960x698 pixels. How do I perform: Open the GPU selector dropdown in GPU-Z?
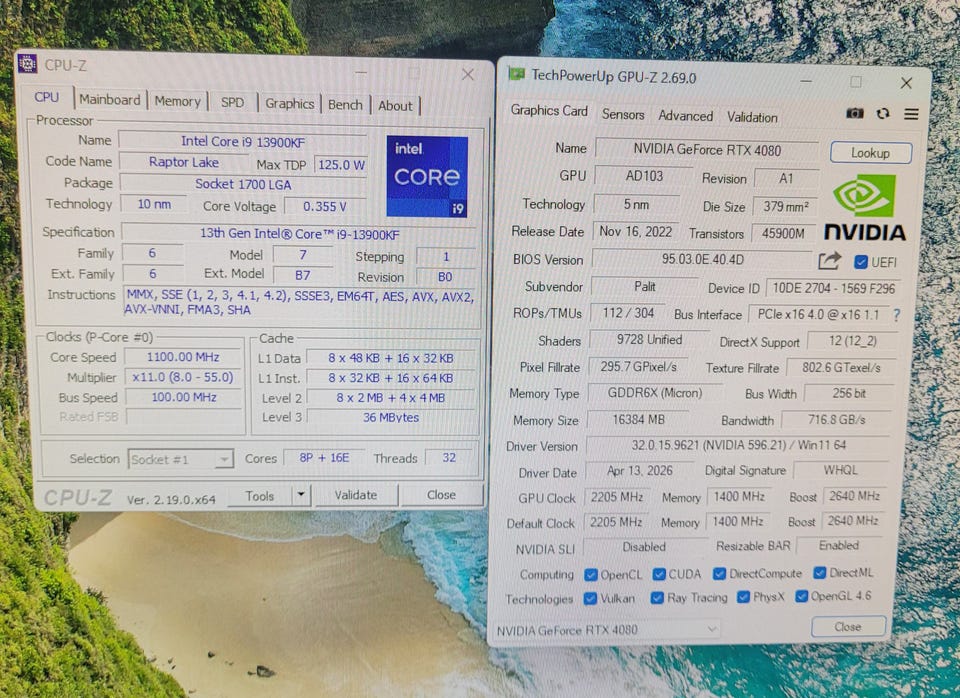[607, 629]
